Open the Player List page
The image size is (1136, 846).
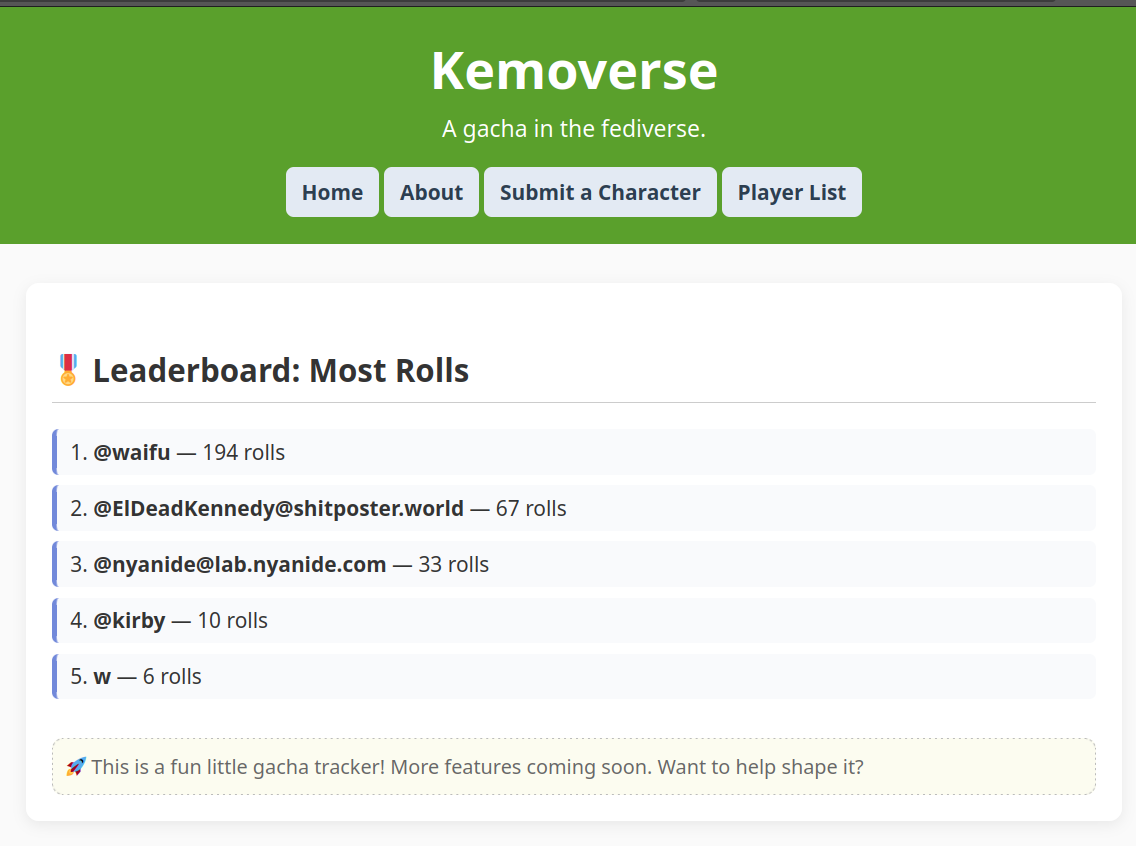[791, 192]
